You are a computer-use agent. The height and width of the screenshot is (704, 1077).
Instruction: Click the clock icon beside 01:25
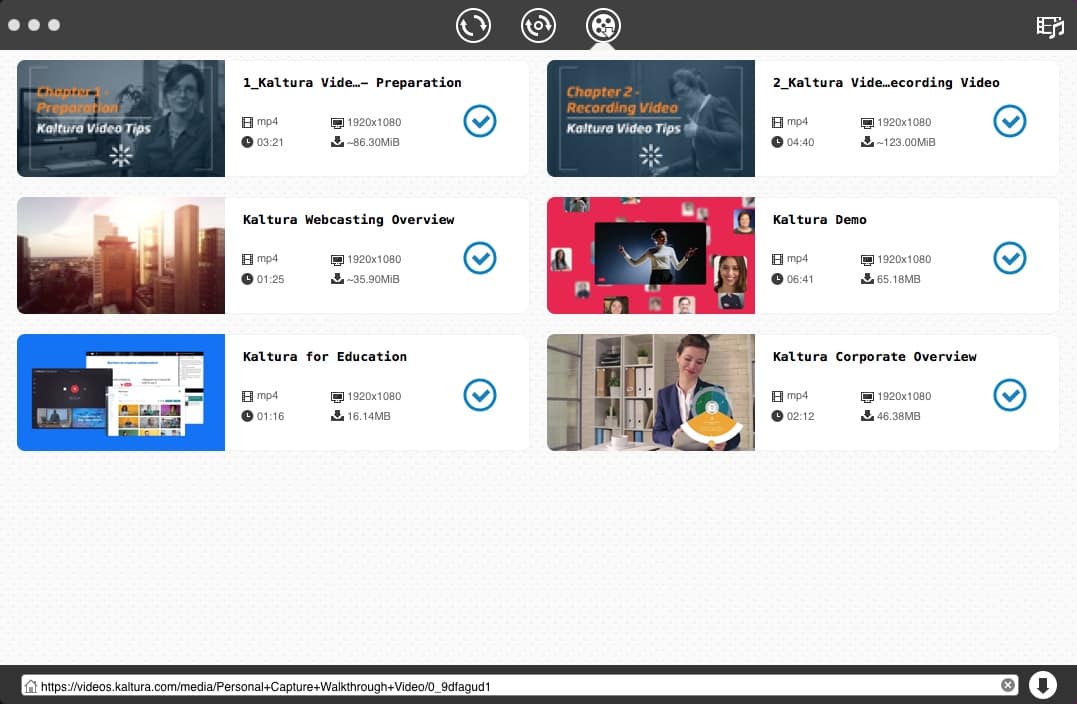[x=247, y=279]
